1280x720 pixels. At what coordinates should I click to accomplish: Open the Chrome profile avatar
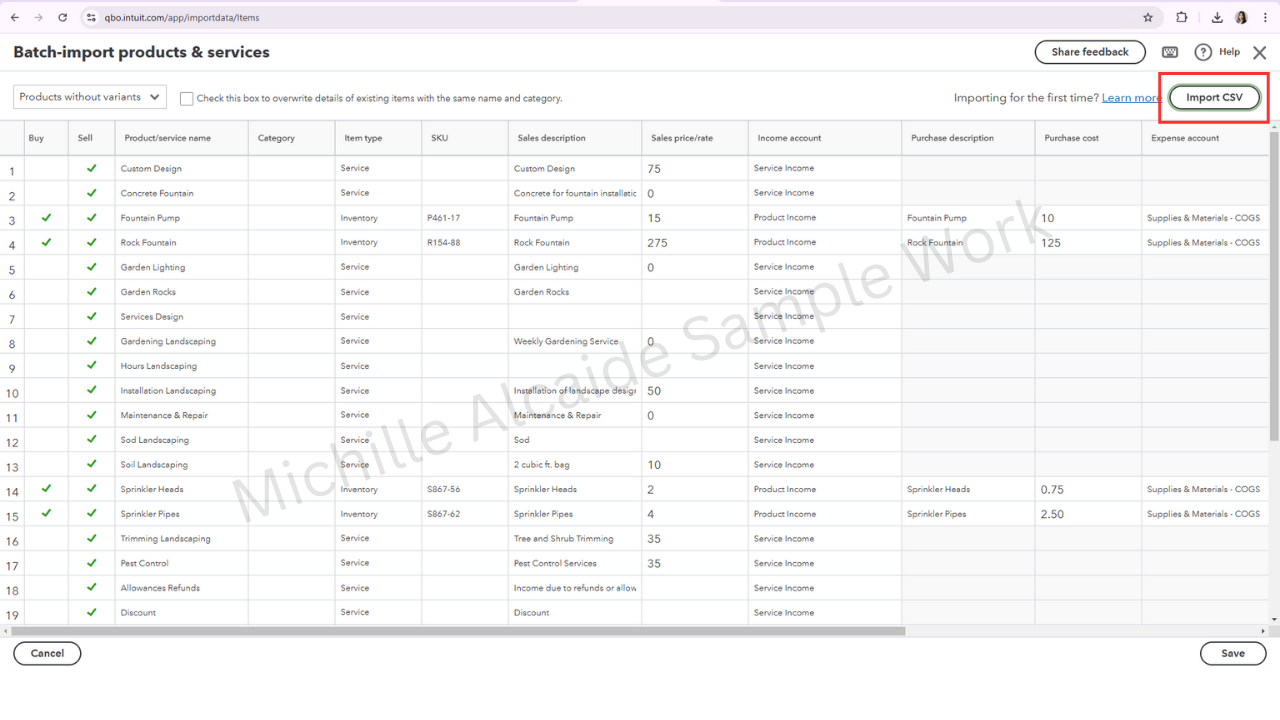[1241, 18]
